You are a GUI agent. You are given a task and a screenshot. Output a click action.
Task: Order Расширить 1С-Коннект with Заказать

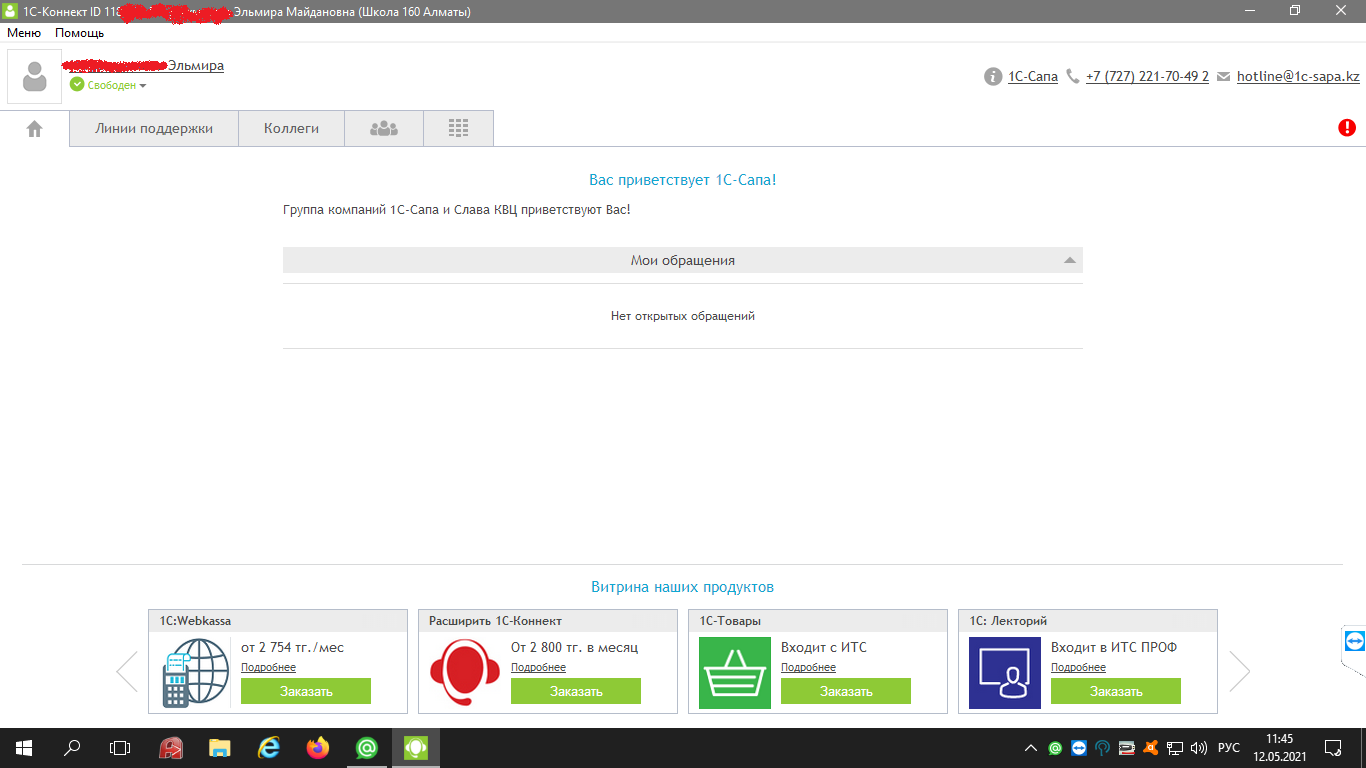pos(576,691)
